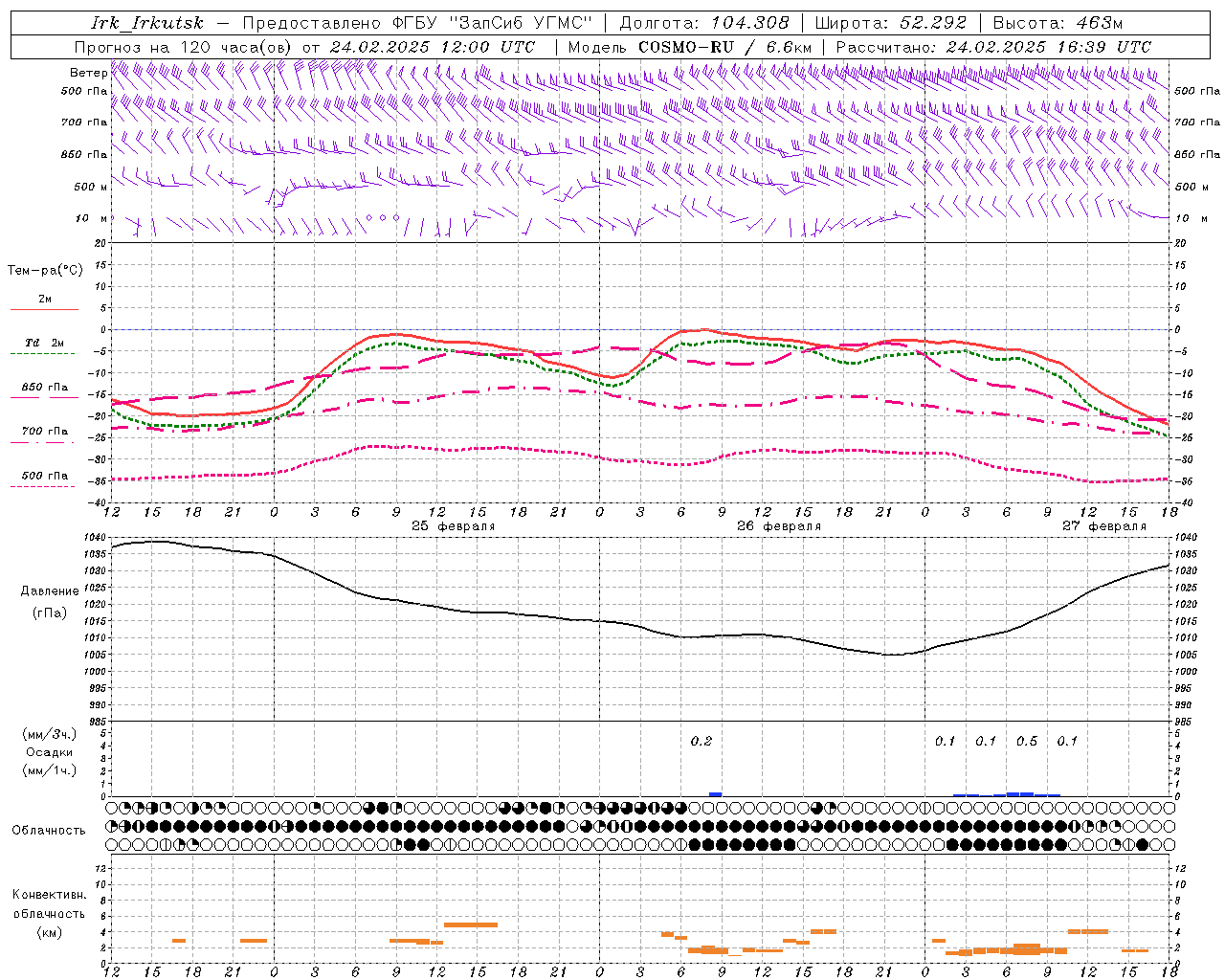Click the "Широта: 52.292" value
Viewport: 1225px width, 980px height.
890,23
